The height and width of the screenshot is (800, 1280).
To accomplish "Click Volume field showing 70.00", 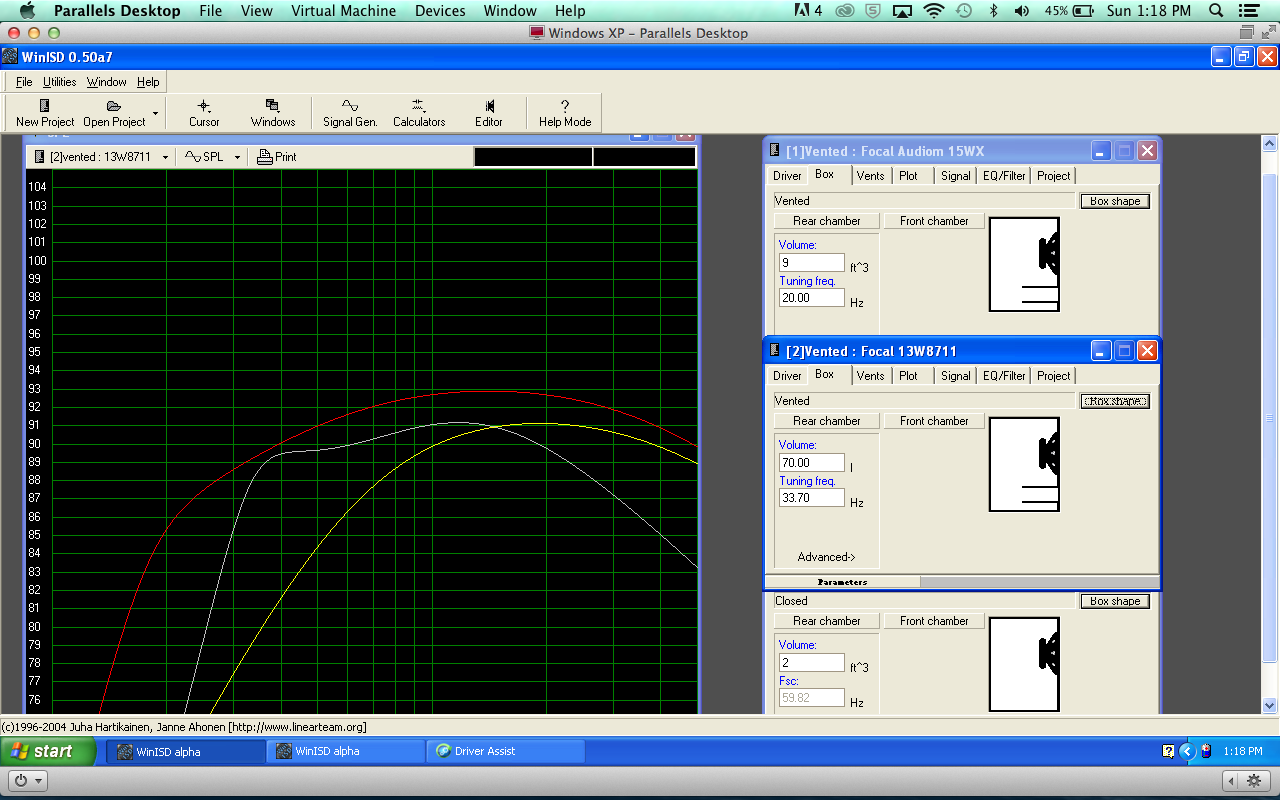I will [812, 463].
